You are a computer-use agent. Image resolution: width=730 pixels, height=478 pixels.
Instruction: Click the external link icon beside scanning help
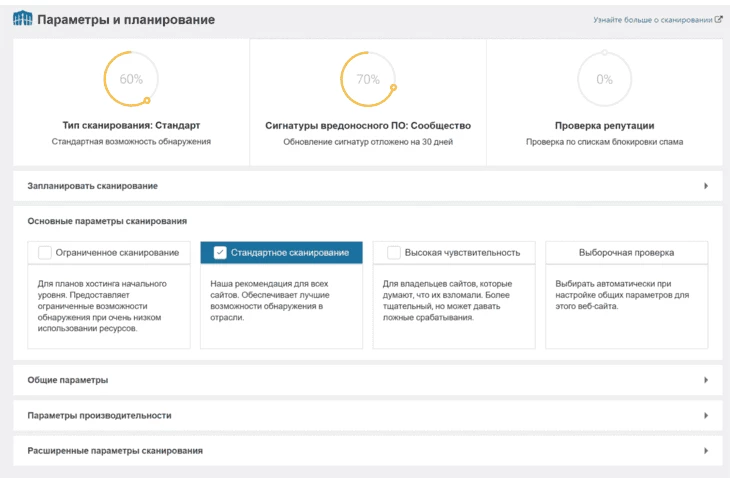pyautogui.click(x=719, y=20)
